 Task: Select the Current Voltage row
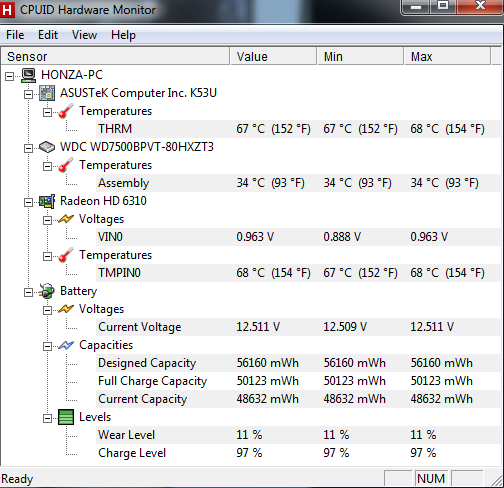tap(299, 327)
